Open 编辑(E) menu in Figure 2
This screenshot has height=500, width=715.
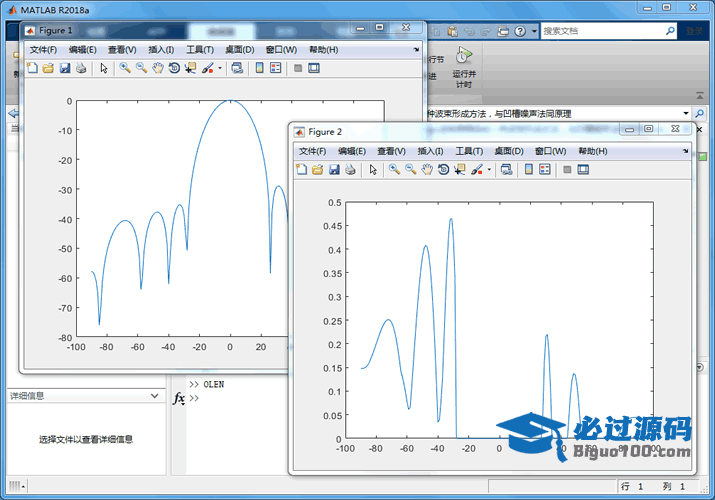(x=352, y=151)
